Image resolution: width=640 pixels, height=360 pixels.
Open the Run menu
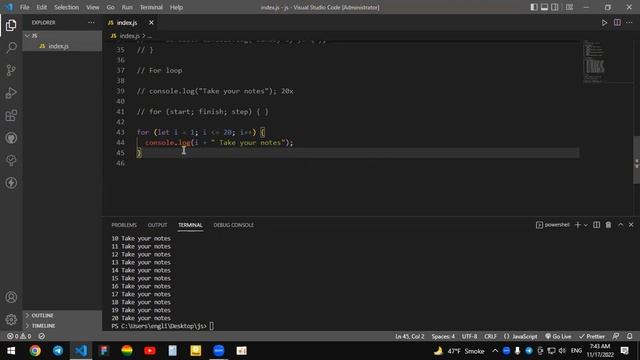[127, 7]
